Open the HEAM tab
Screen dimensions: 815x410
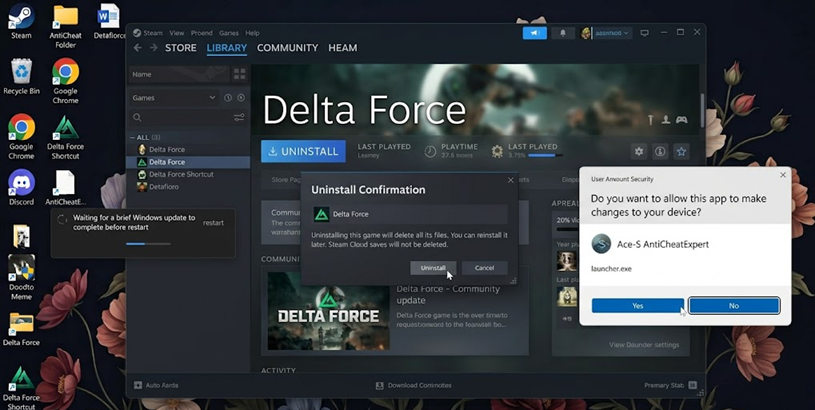pos(343,48)
